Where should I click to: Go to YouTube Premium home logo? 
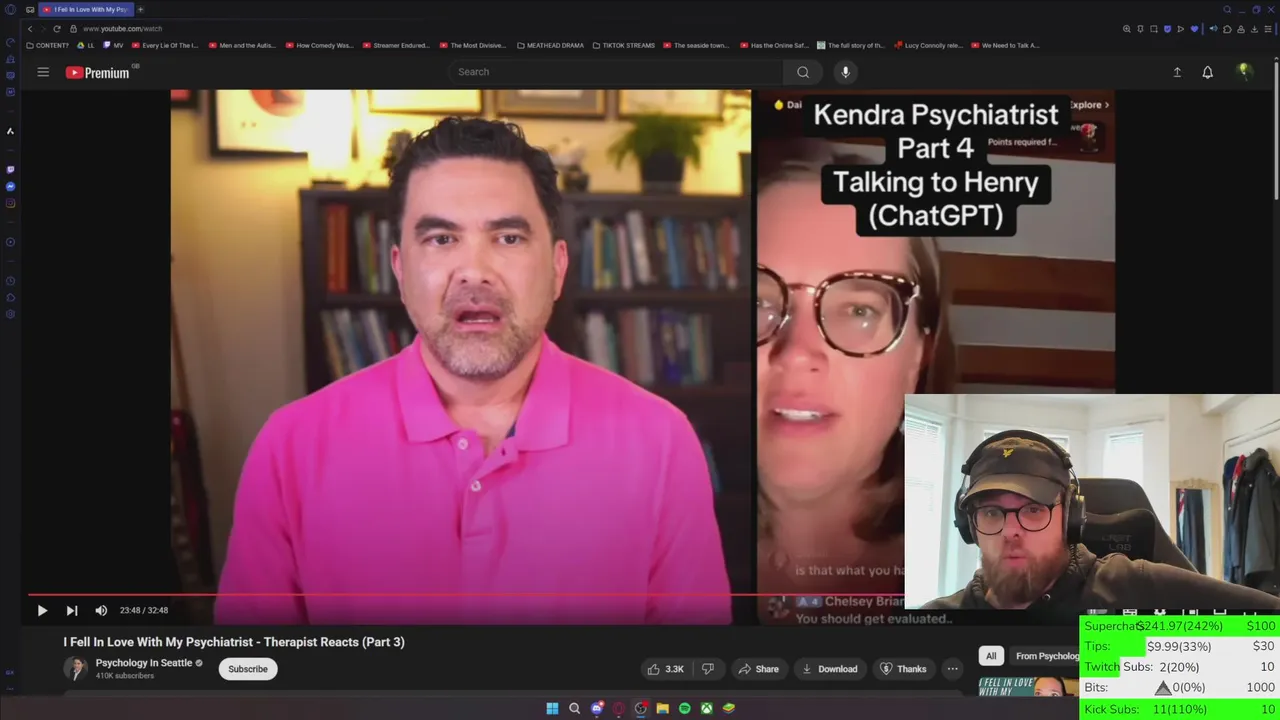point(98,72)
